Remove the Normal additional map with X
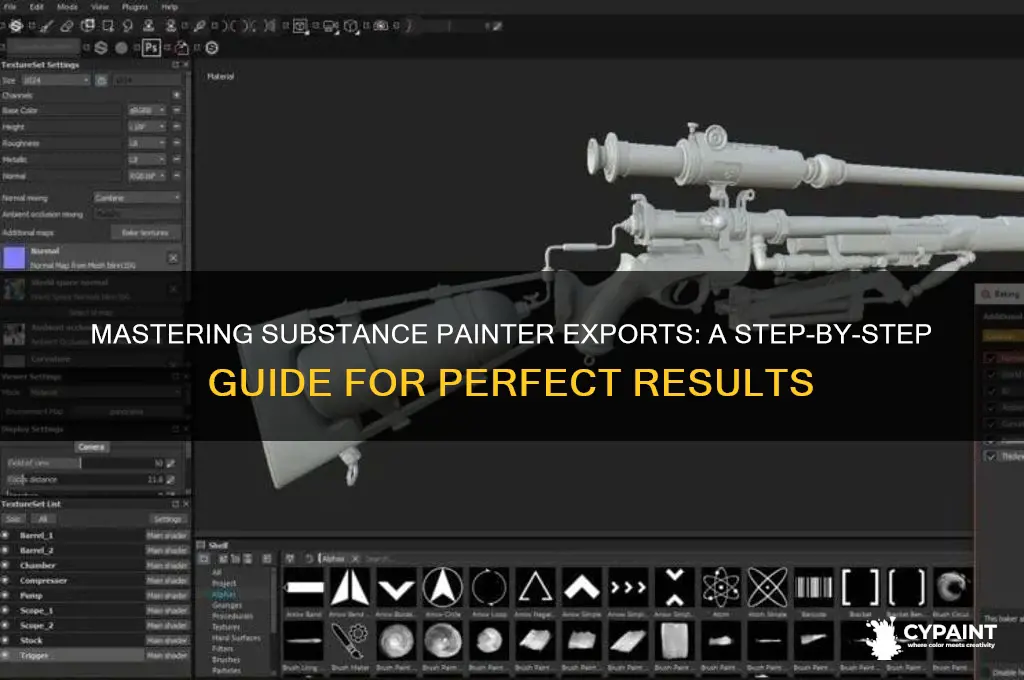 click(173, 258)
